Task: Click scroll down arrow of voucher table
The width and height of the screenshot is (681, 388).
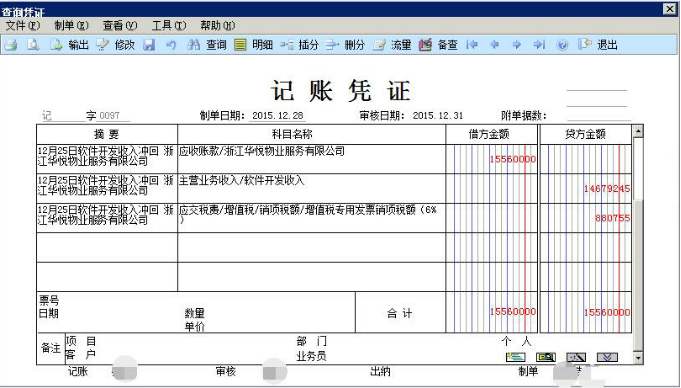Action: coord(638,358)
